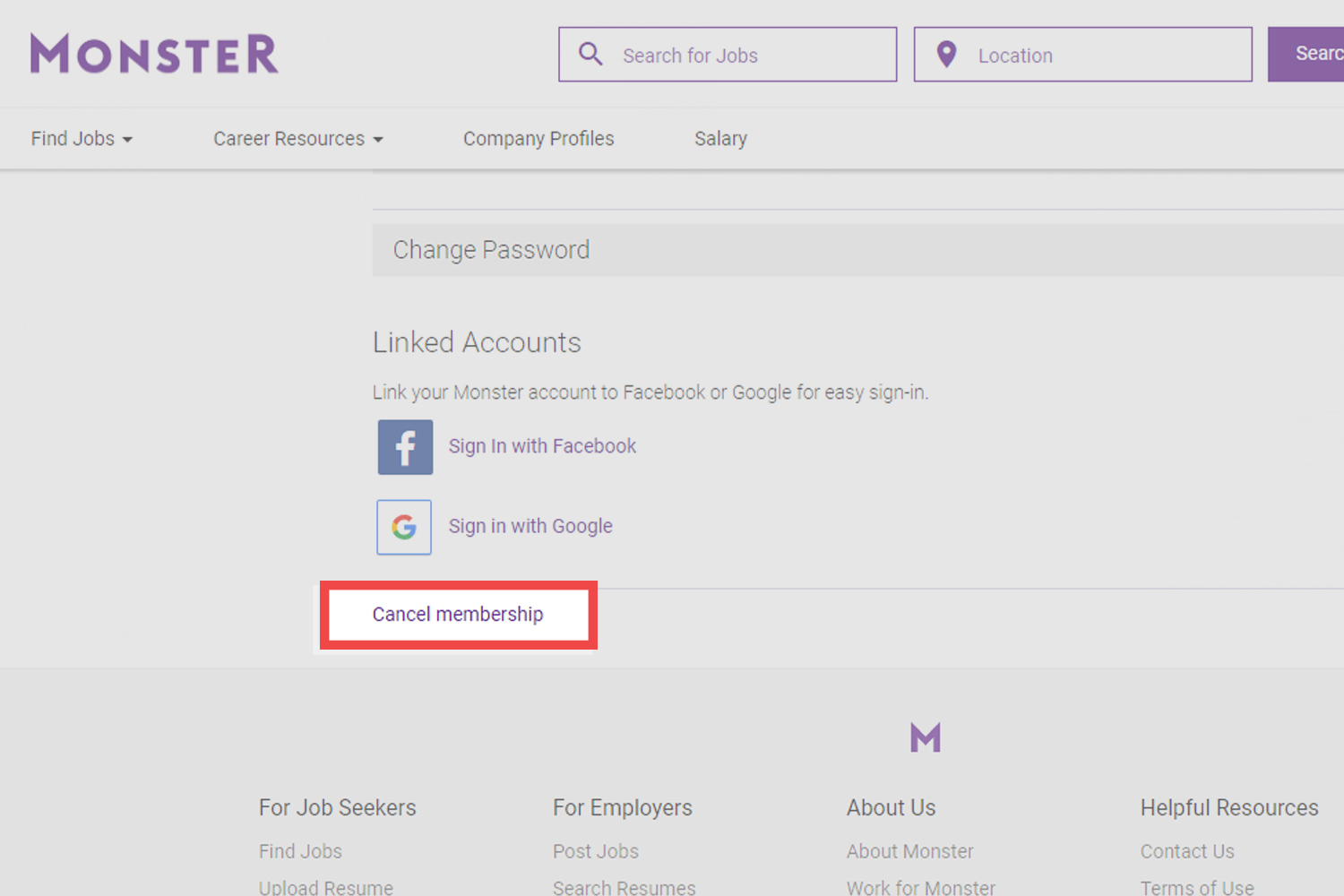Sign In with Facebook to link account
1344x896 pixels.
coord(542,445)
